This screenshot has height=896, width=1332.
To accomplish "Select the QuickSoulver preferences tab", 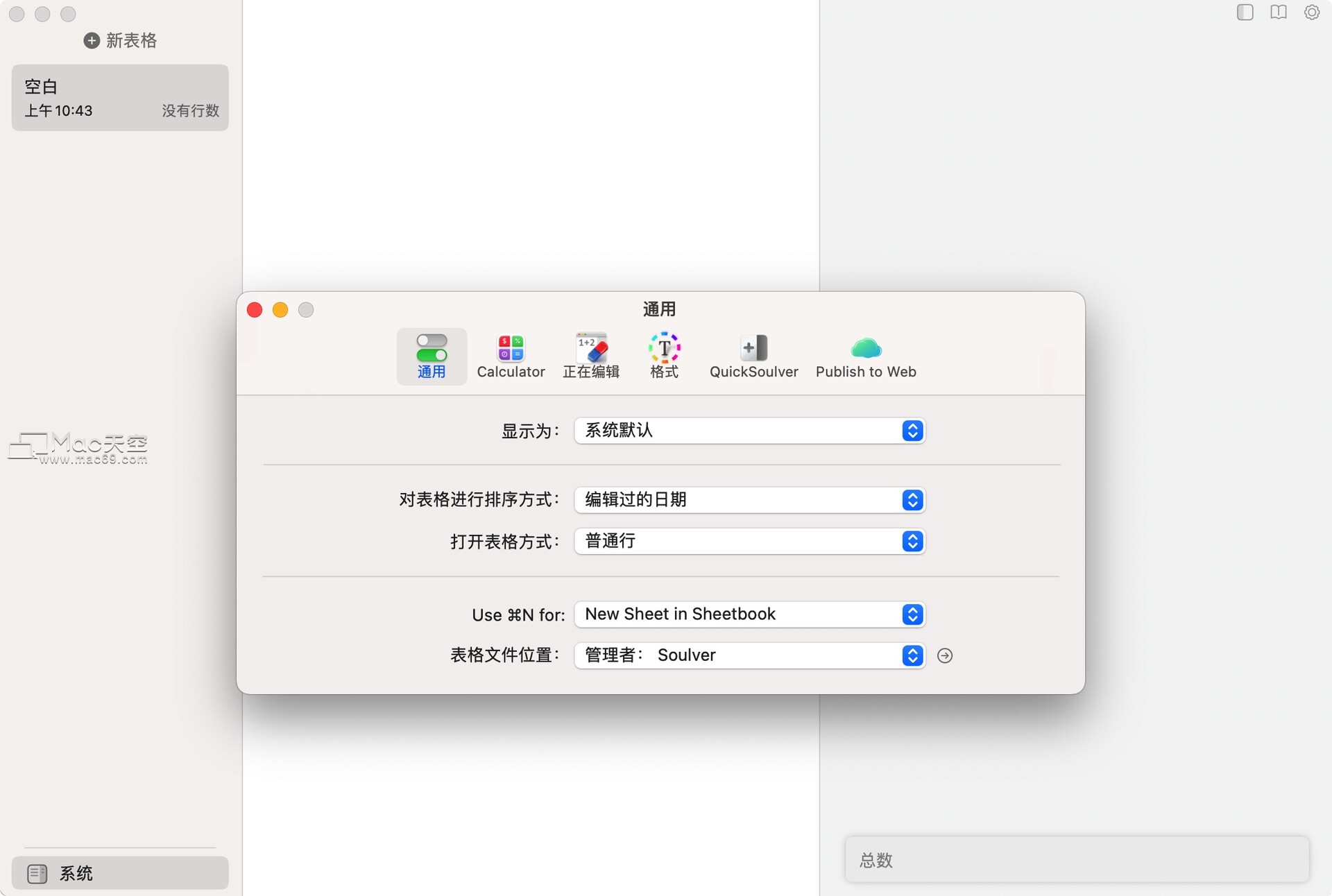I will (753, 356).
